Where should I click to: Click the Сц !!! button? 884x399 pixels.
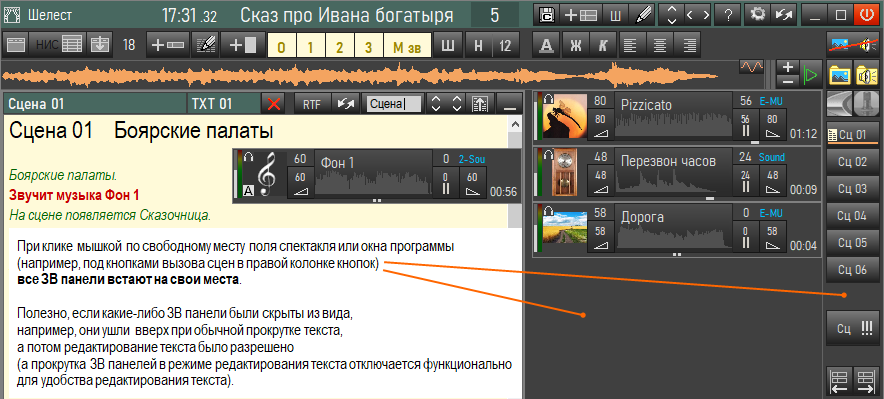click(851, 329)
